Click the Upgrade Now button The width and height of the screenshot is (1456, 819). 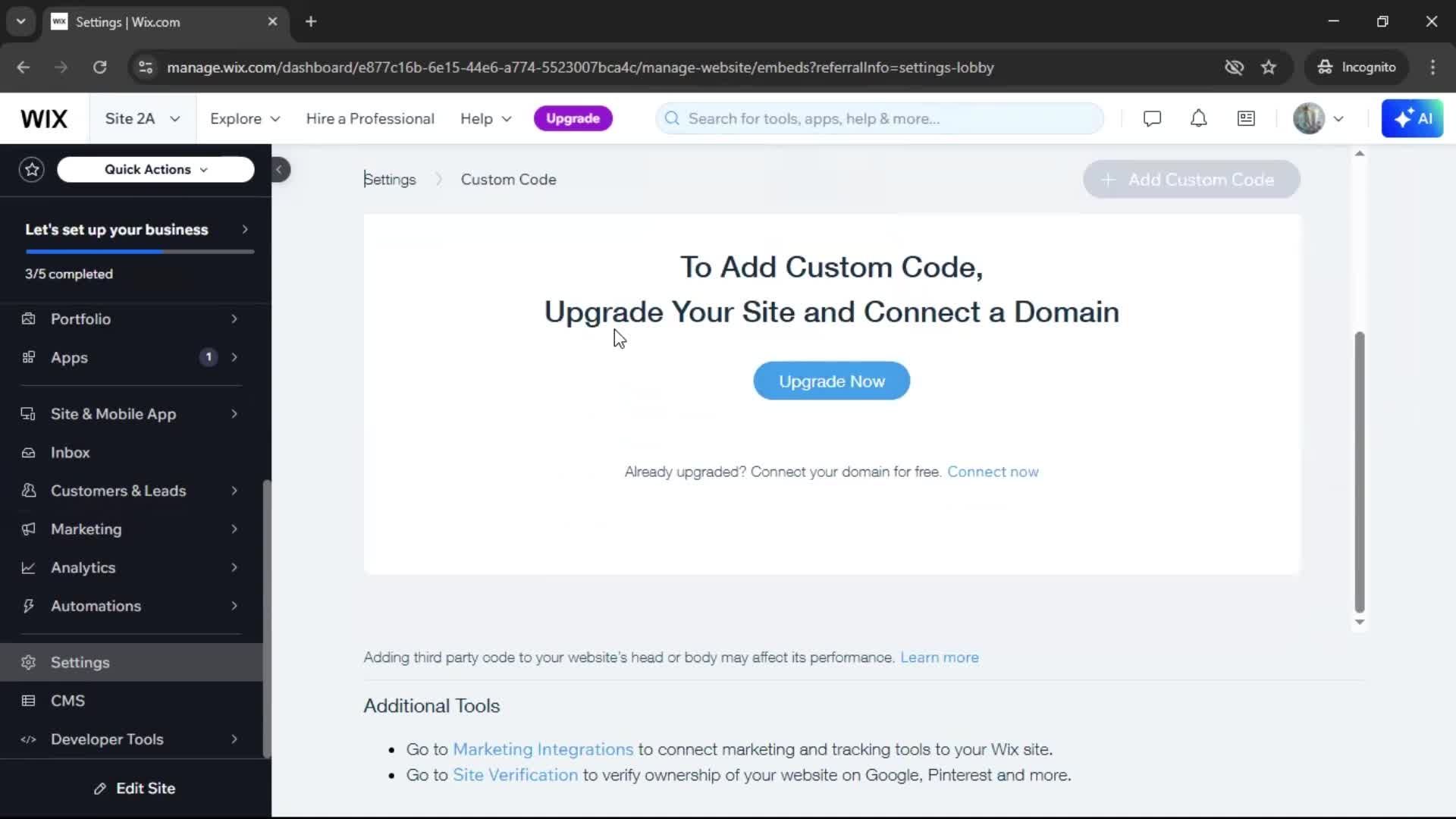pyautogui.click(x=831, y=381)
